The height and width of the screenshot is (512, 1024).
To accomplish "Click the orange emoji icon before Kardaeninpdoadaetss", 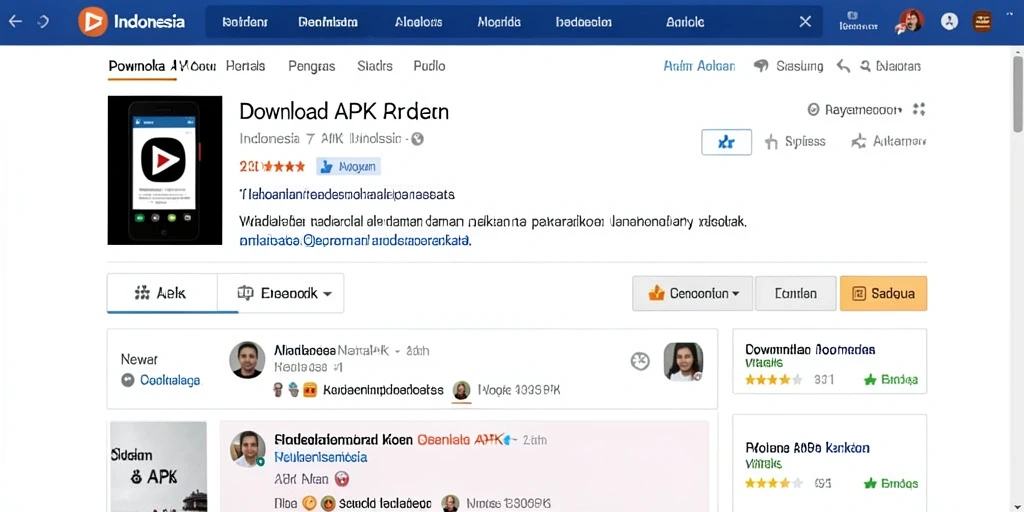I will point(310,390).
